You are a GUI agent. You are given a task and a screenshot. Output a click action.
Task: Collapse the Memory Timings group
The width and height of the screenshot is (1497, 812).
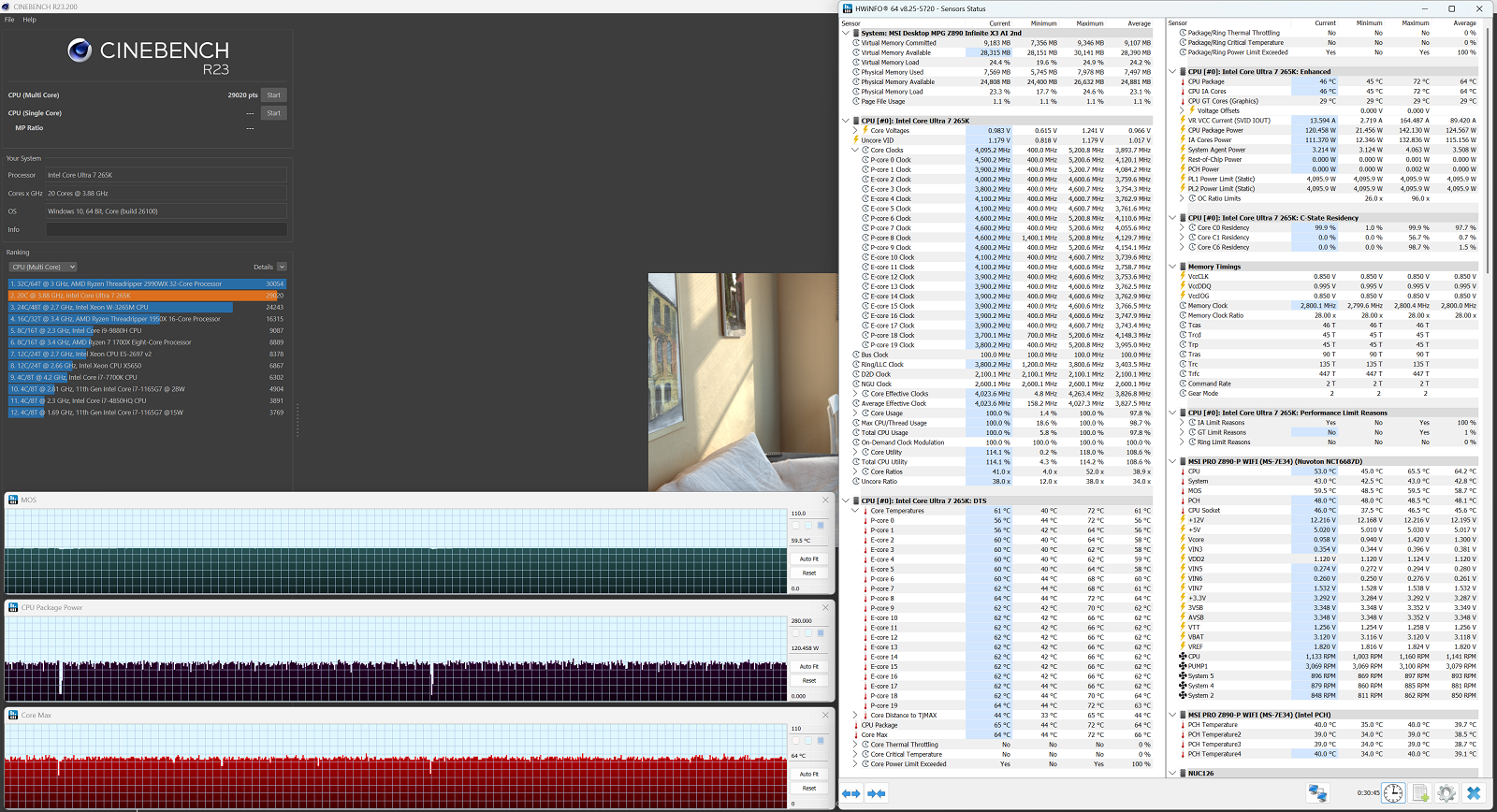coord(1172,267)
